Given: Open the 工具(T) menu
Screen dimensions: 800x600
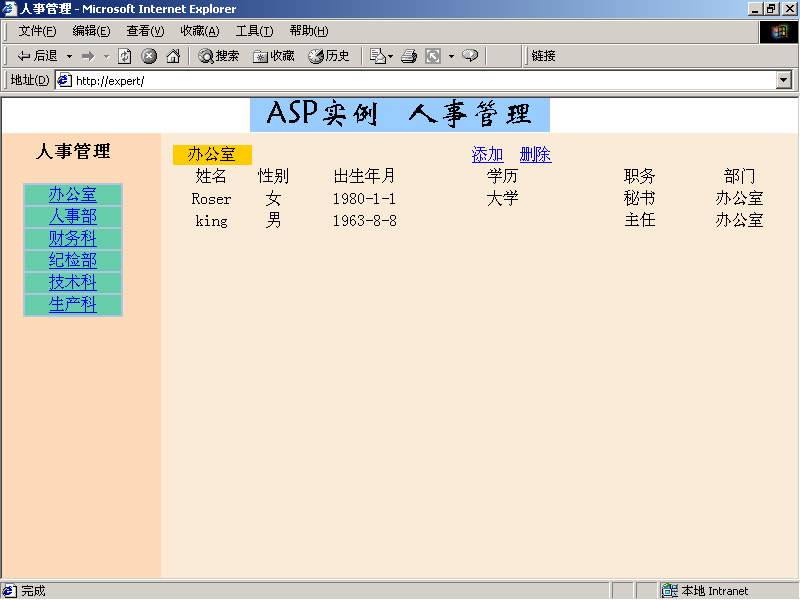Looking at the screenshot, I should 255,31.
